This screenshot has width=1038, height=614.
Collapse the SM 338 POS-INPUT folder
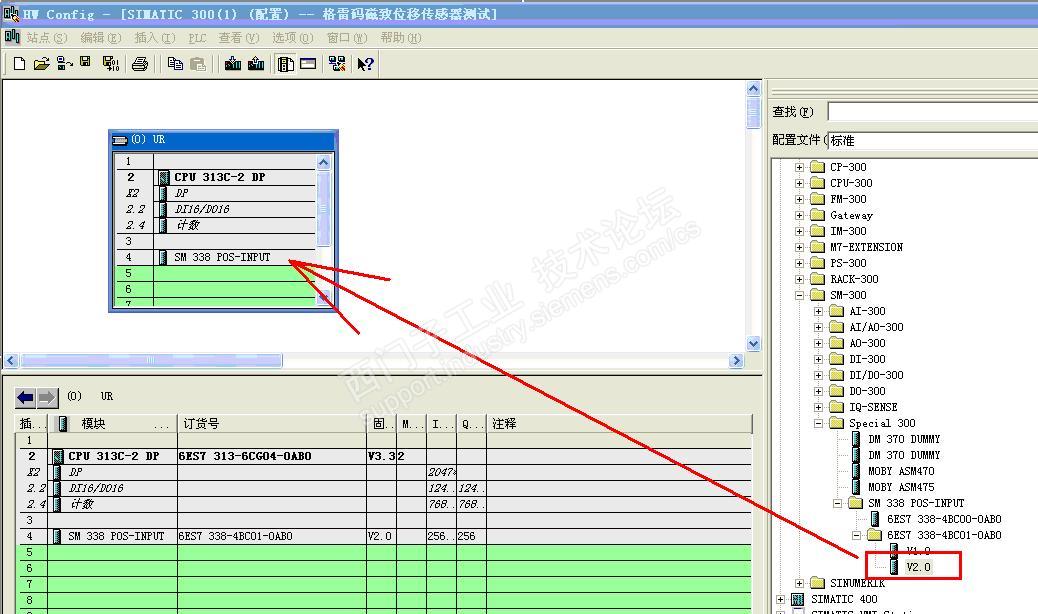coord(837,504)
